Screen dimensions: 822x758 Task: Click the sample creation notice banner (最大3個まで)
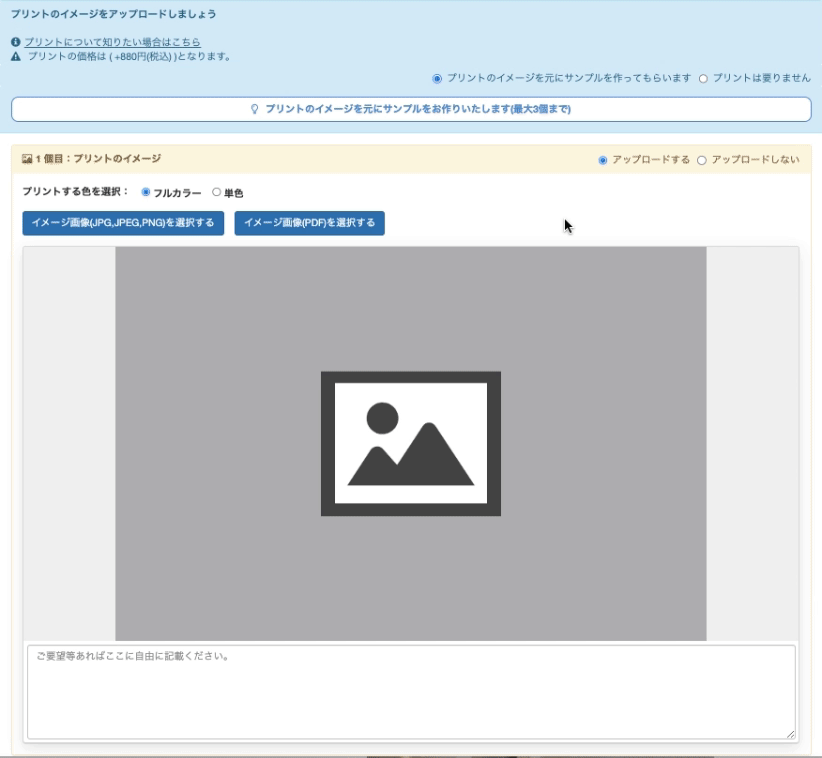[x=411, y=109]
